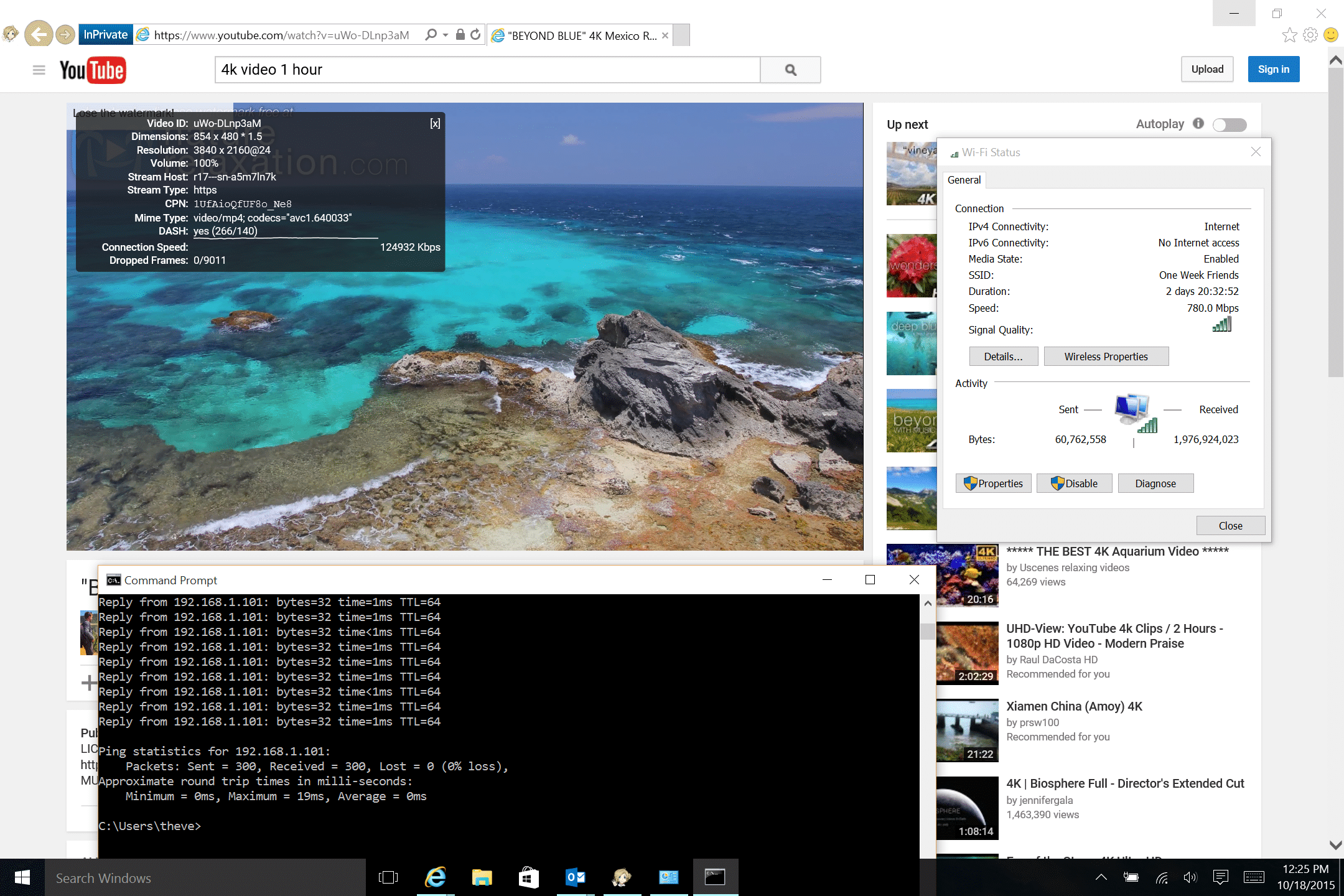This screenshot has width=1344, height=896.
Task: Open UHD-View YouTube 4k Clips video link
Action: [1114, 636]
